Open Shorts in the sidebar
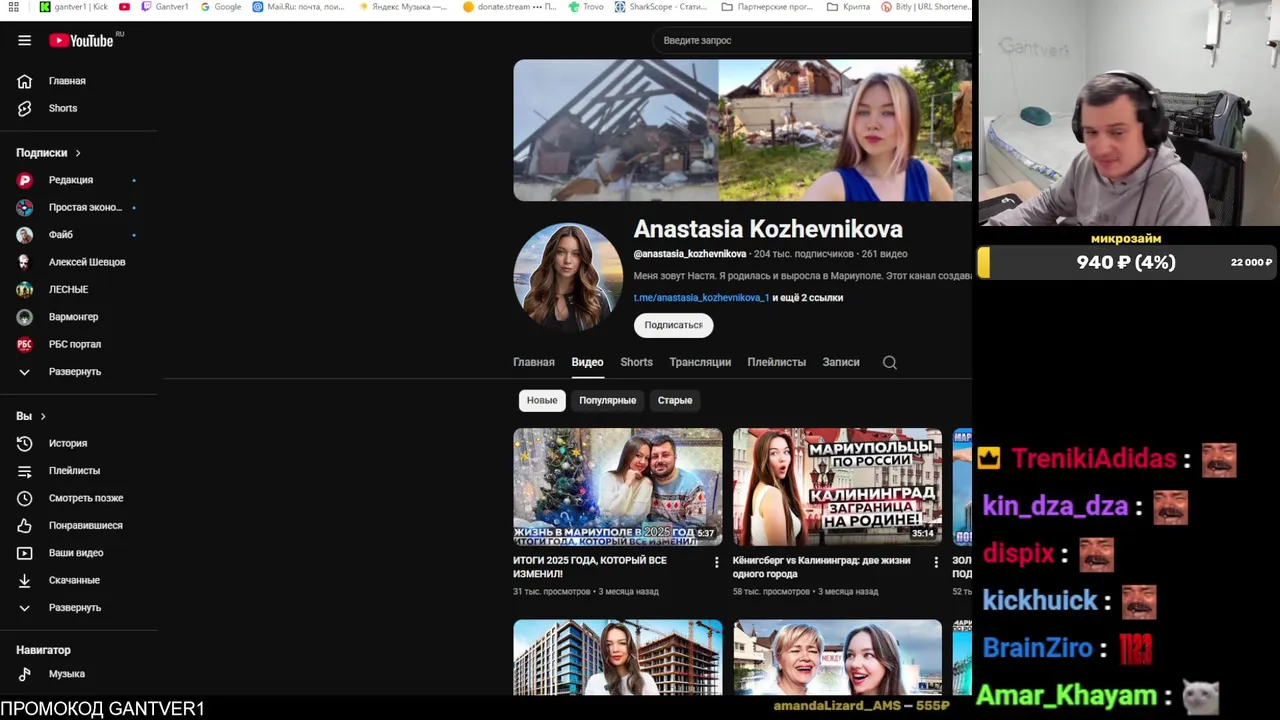The image size is (1280, 720). pyautogui.click(x=62, y=108)
